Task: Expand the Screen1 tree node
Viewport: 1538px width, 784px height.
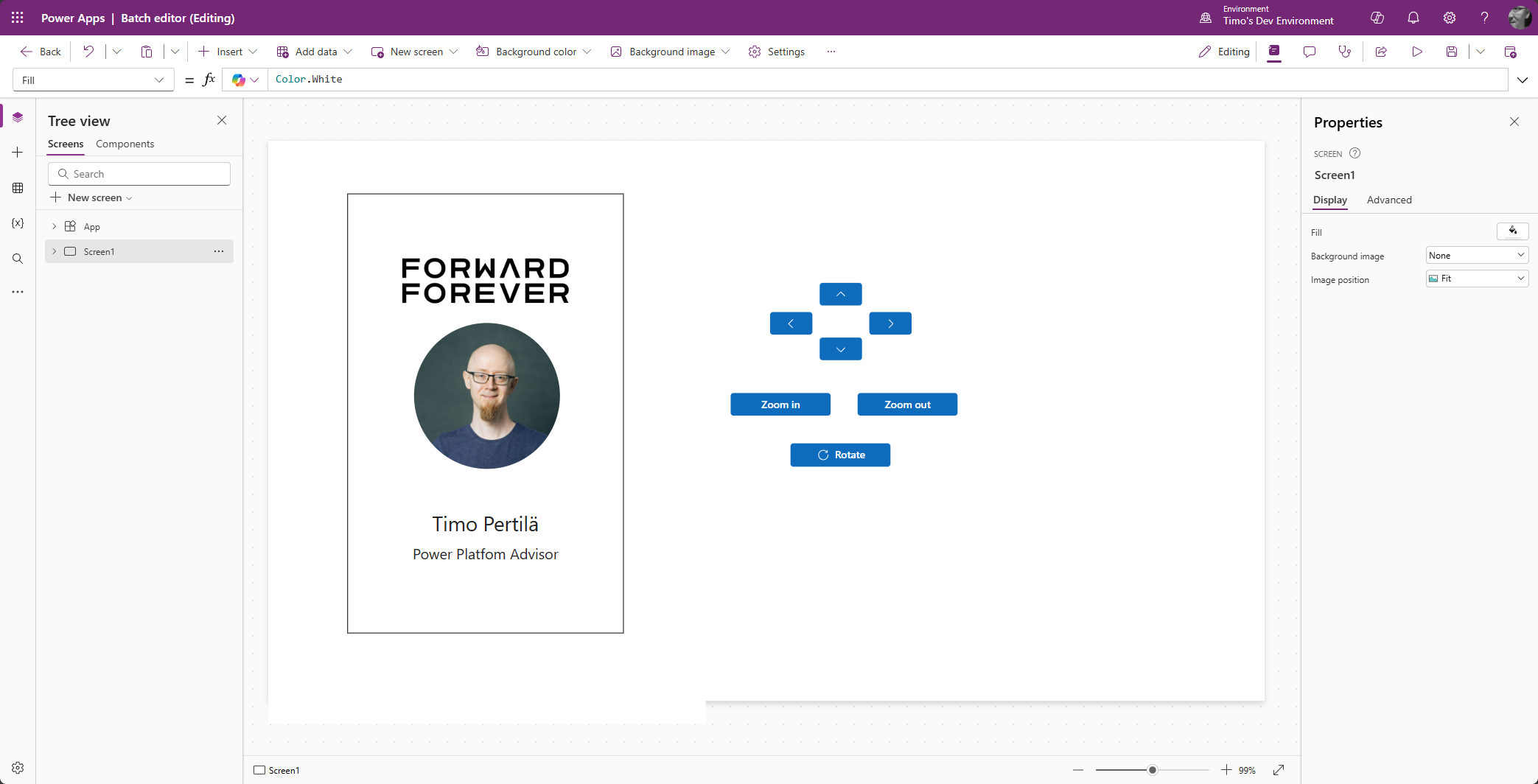Action: [54, 251]
